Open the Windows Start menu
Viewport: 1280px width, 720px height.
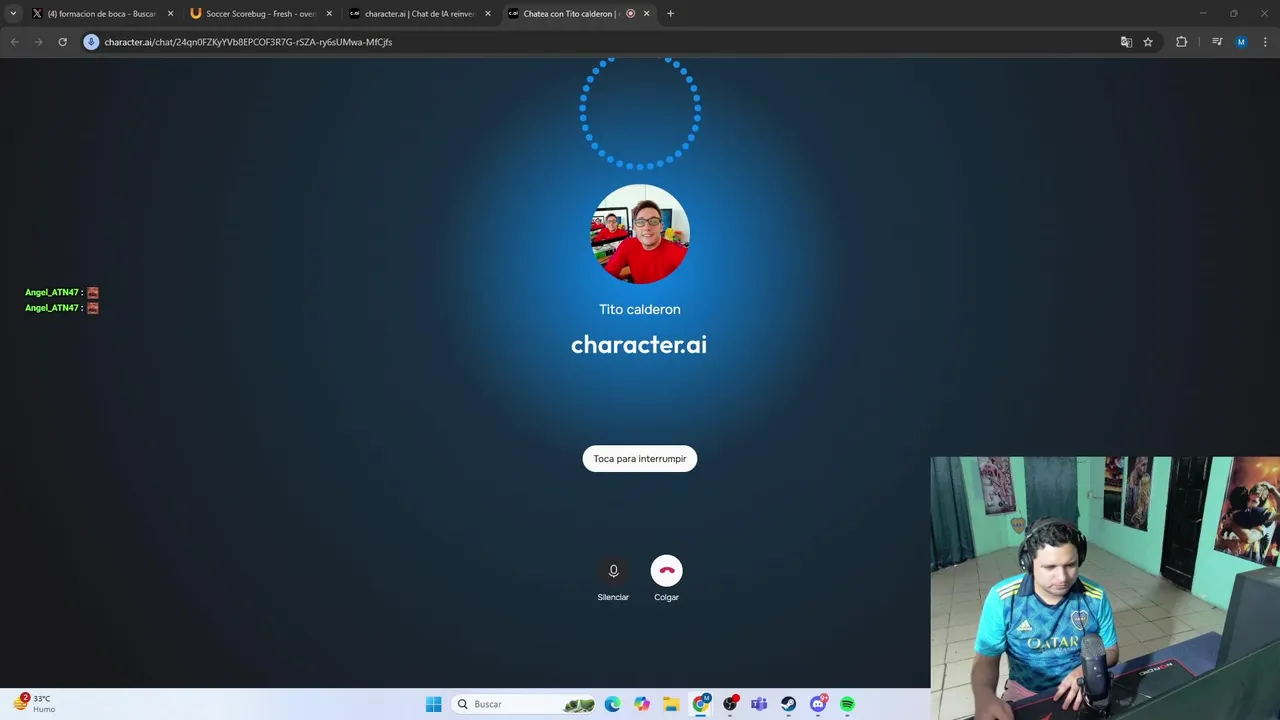click(x=433, y=704)
